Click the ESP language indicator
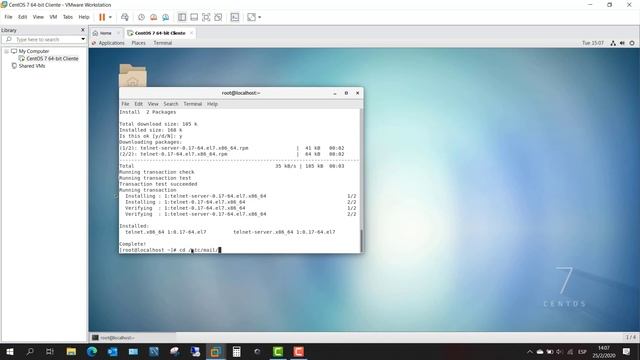The image size is (640, 360). (x=582, y=351)
